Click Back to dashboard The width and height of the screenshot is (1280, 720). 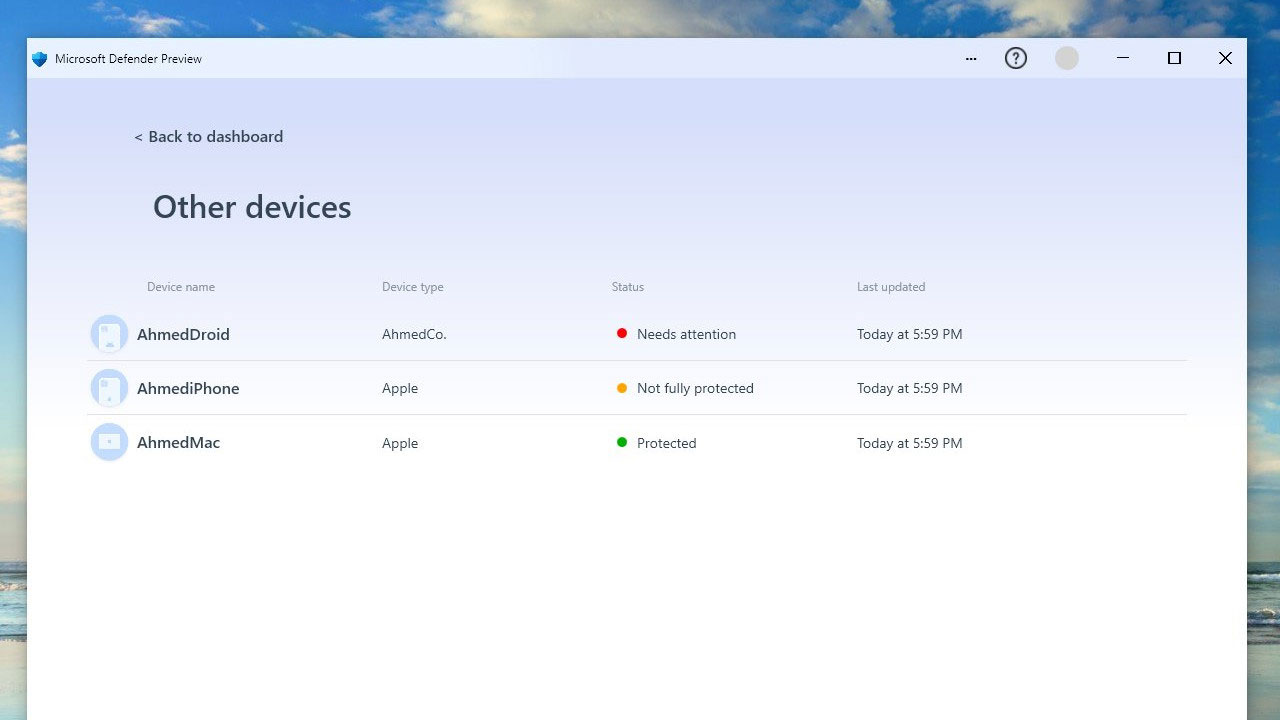tap(208, 136)
